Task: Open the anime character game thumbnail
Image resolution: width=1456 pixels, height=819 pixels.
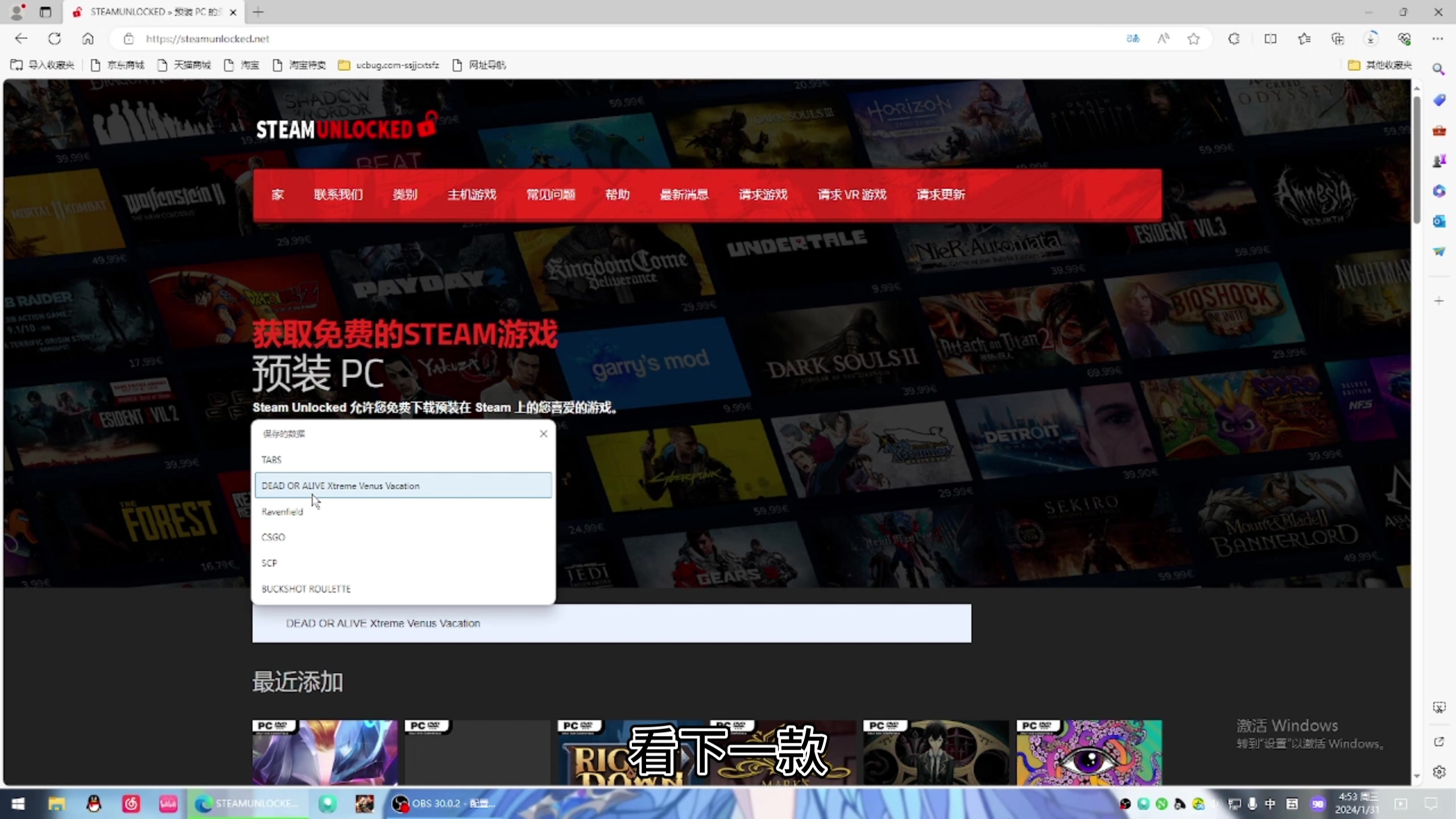Action: [936, 752]
